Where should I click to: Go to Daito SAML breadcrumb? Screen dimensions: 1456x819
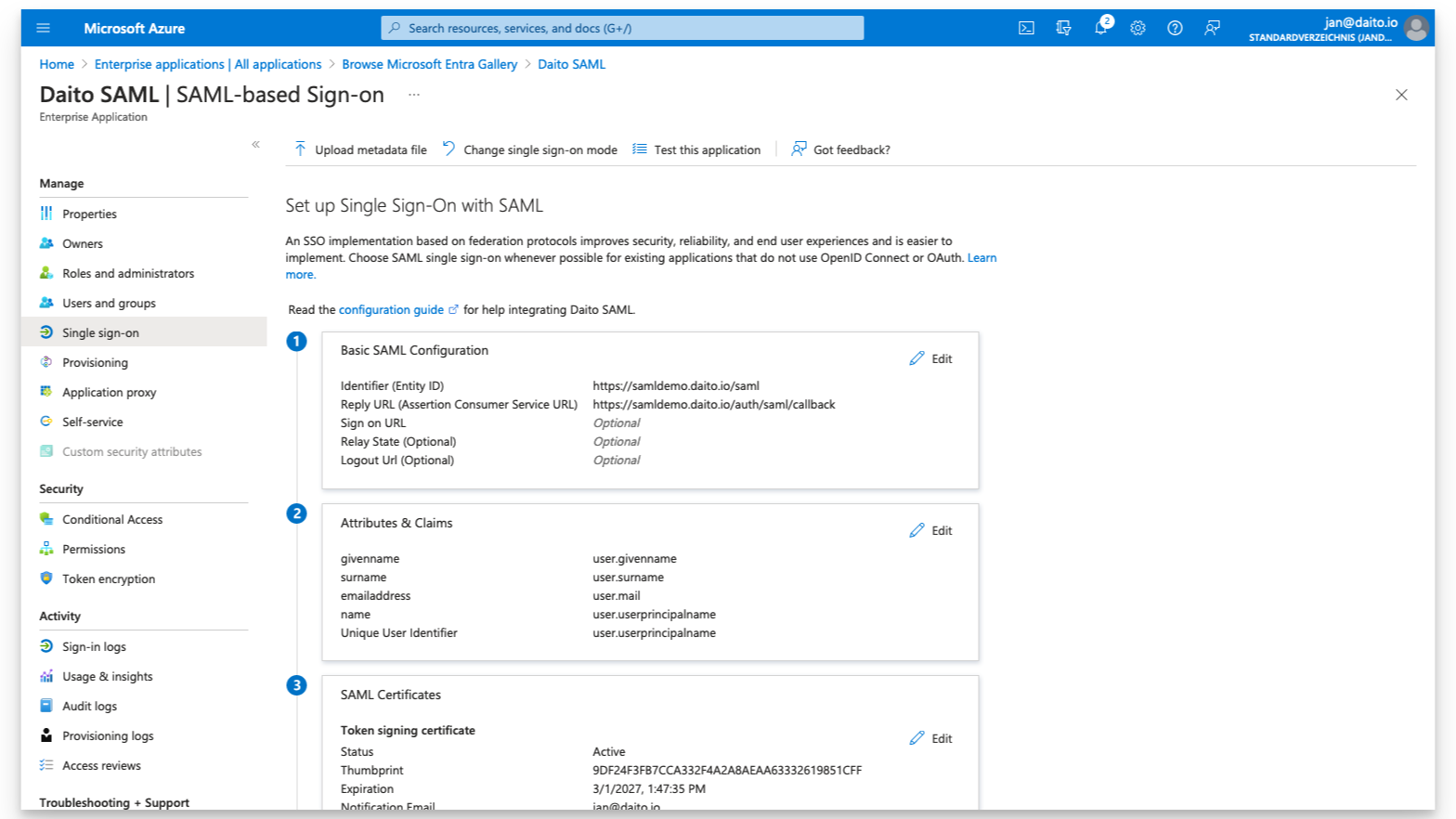(571, 64)
